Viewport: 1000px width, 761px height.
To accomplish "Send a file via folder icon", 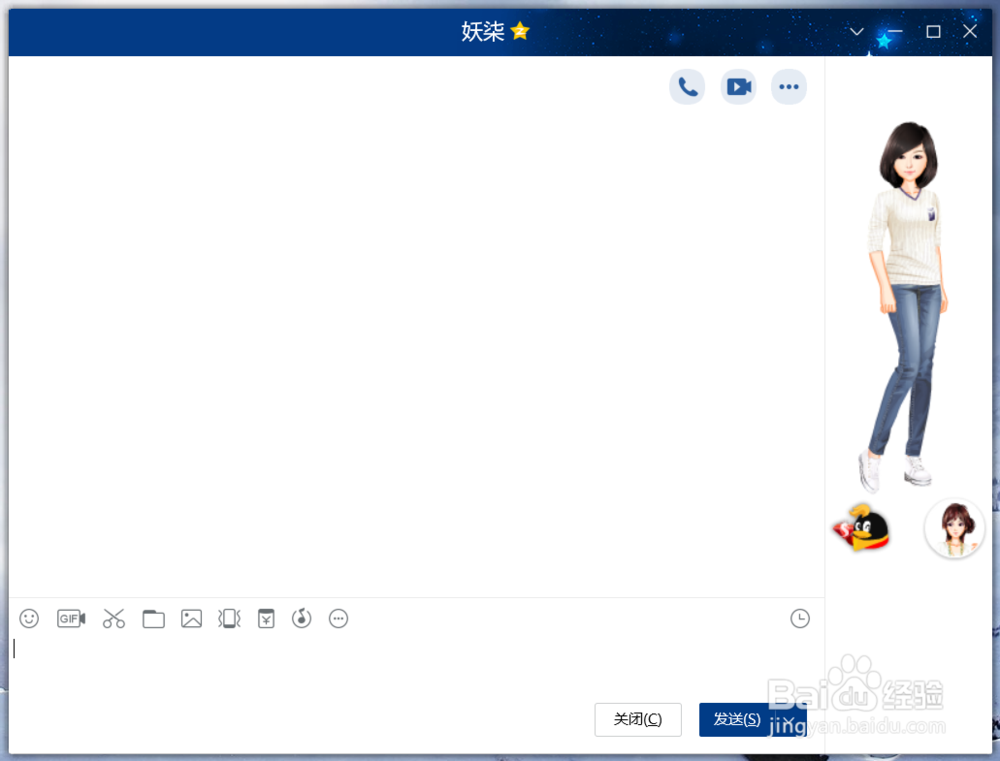I will point(153,619).
